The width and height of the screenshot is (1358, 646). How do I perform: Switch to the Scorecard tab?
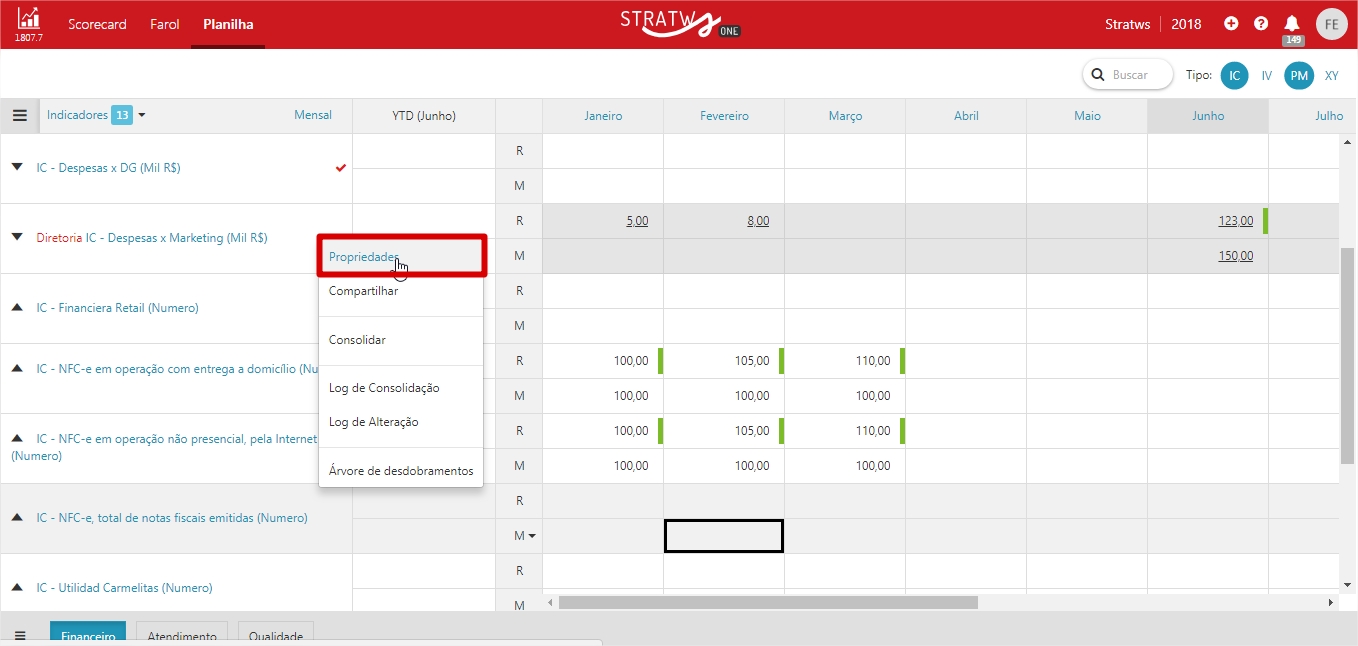click(x=97, y=24)
